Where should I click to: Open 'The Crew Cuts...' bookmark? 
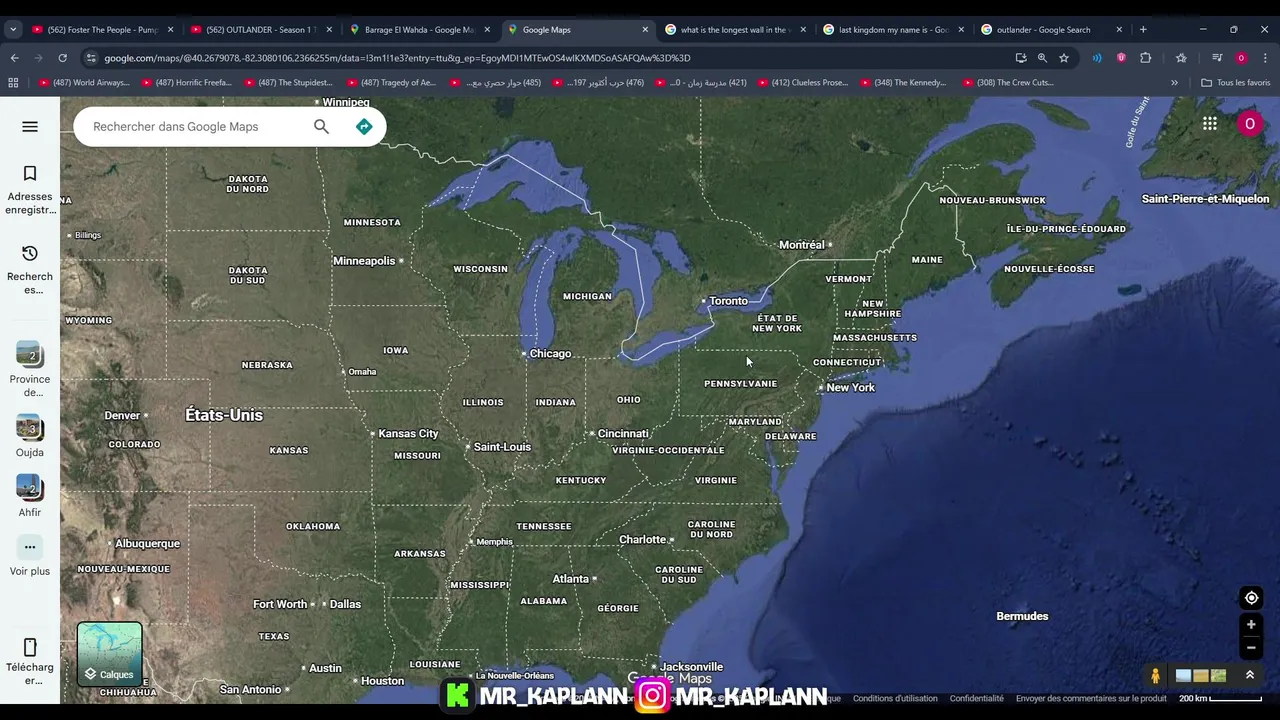[x=1008, y=83]
